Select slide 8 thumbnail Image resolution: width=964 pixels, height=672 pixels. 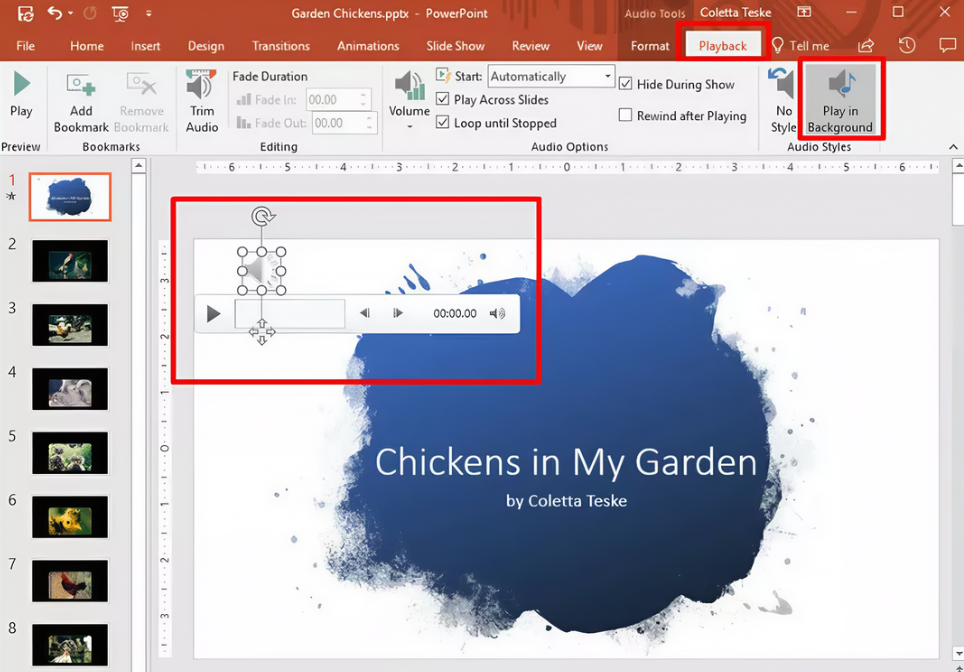pos(70,645)
